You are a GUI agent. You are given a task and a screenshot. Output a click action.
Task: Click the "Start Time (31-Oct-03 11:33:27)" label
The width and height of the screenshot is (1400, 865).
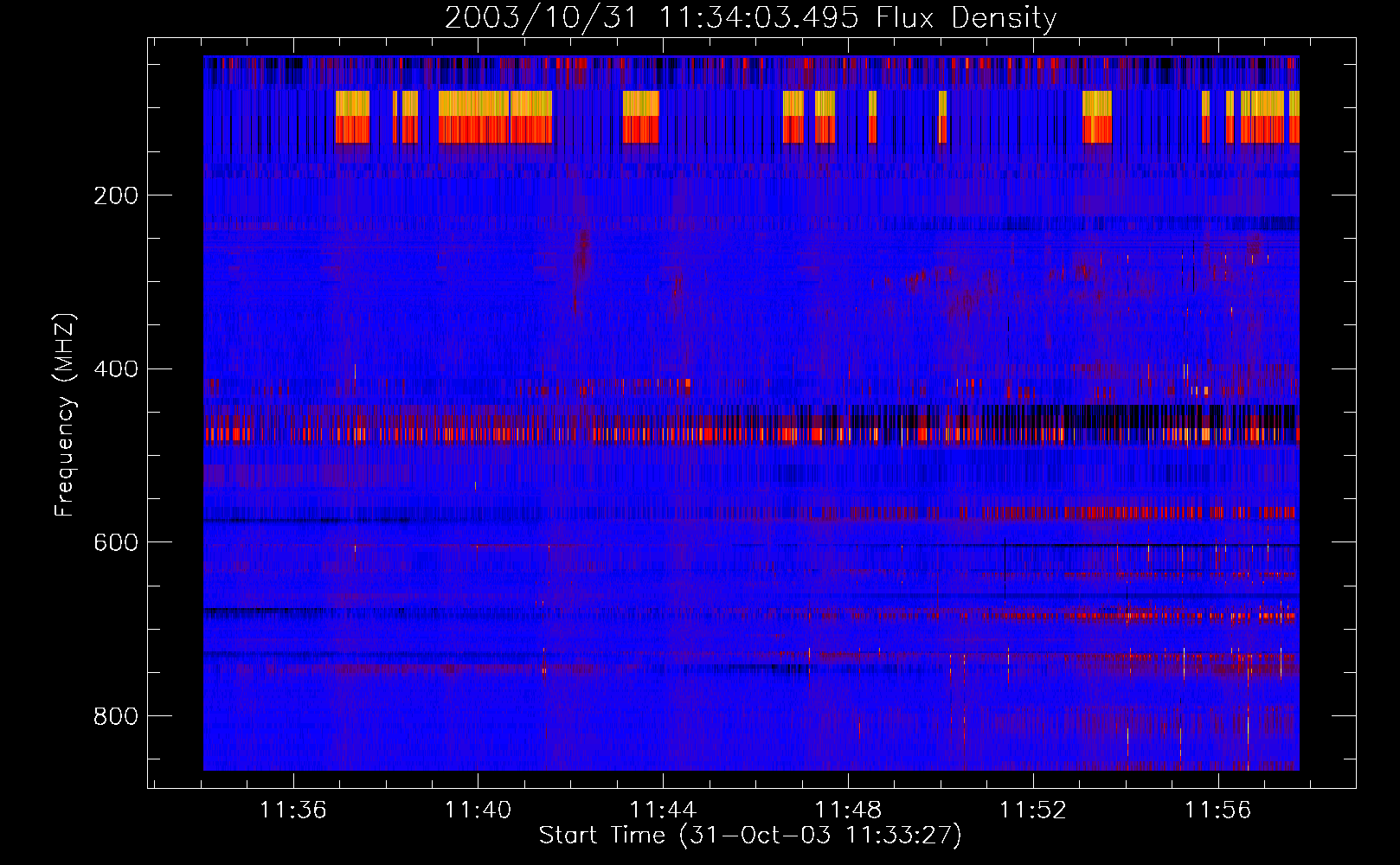click(x=750, y=836)
